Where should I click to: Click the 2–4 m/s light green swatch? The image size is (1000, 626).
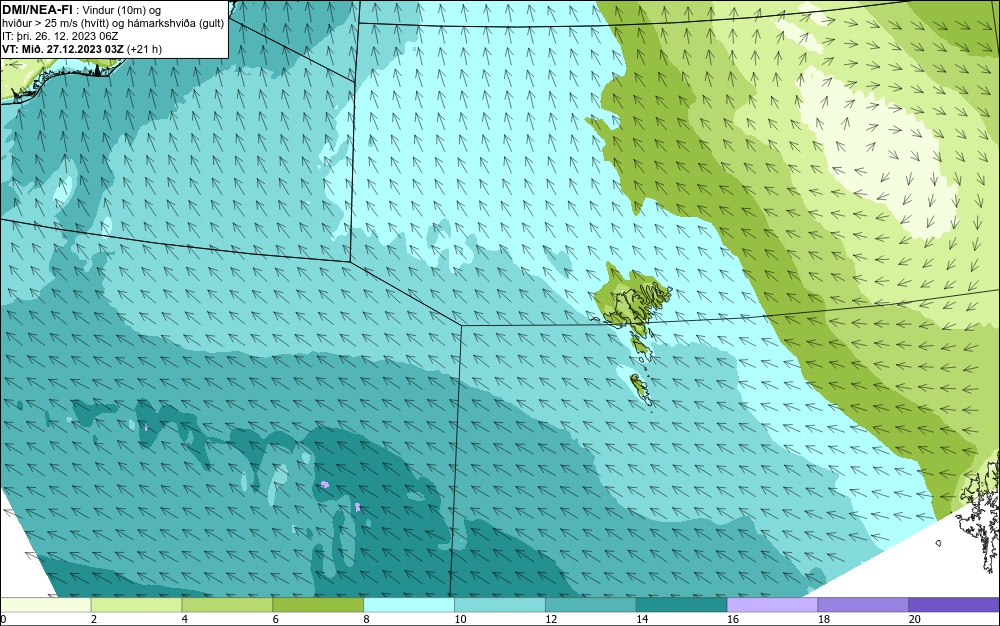point(136,605)
